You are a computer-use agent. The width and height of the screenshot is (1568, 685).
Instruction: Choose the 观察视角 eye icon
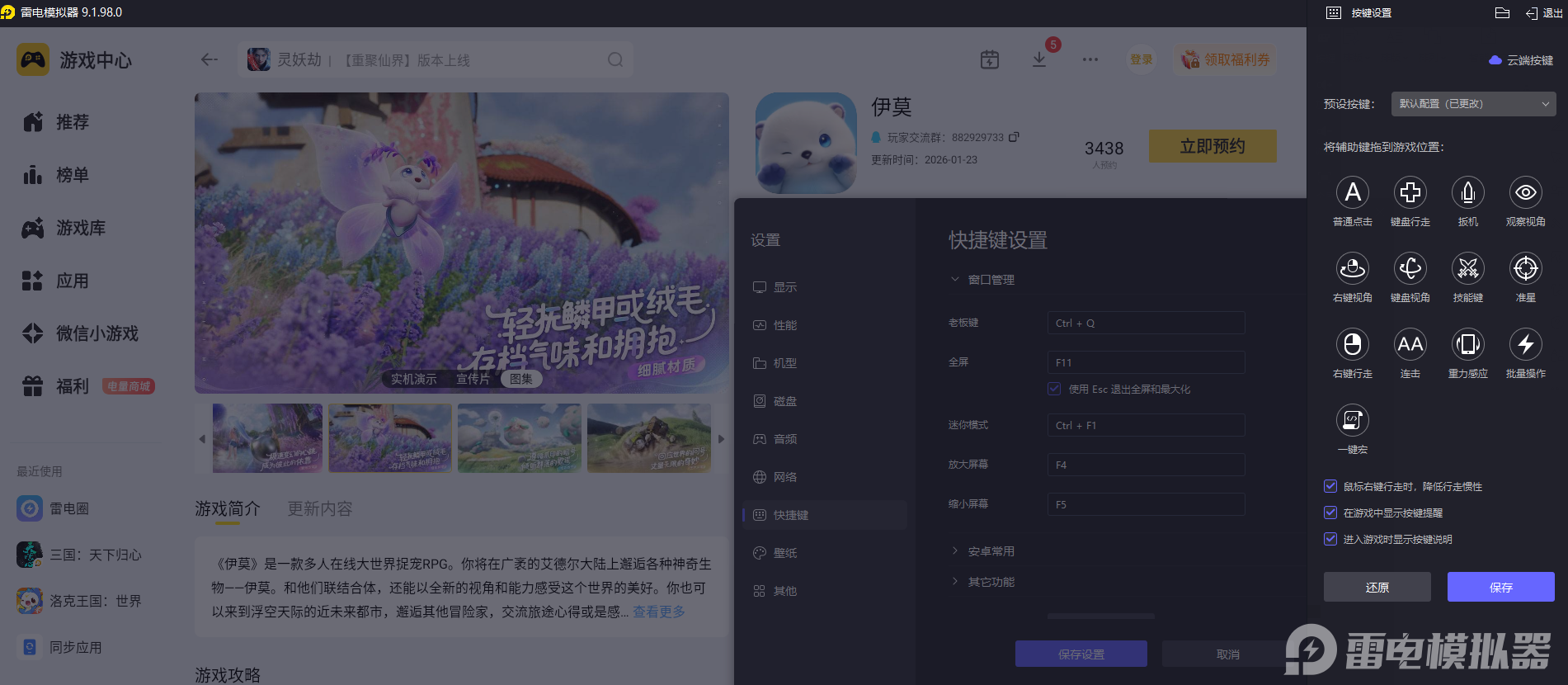(x=1526, y=192)
